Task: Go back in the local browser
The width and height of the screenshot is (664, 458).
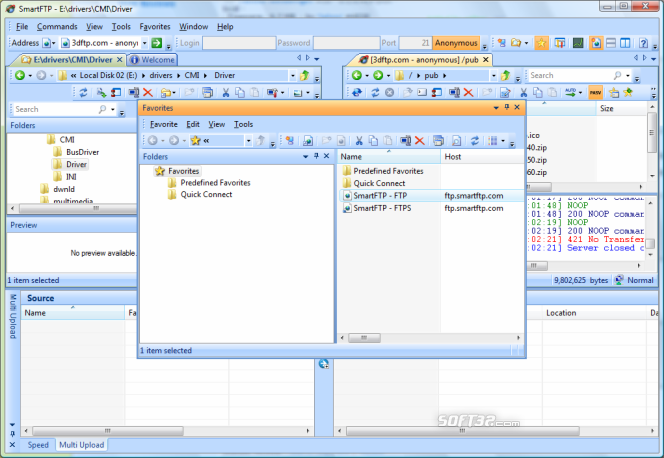Action: tap(19, 75)
